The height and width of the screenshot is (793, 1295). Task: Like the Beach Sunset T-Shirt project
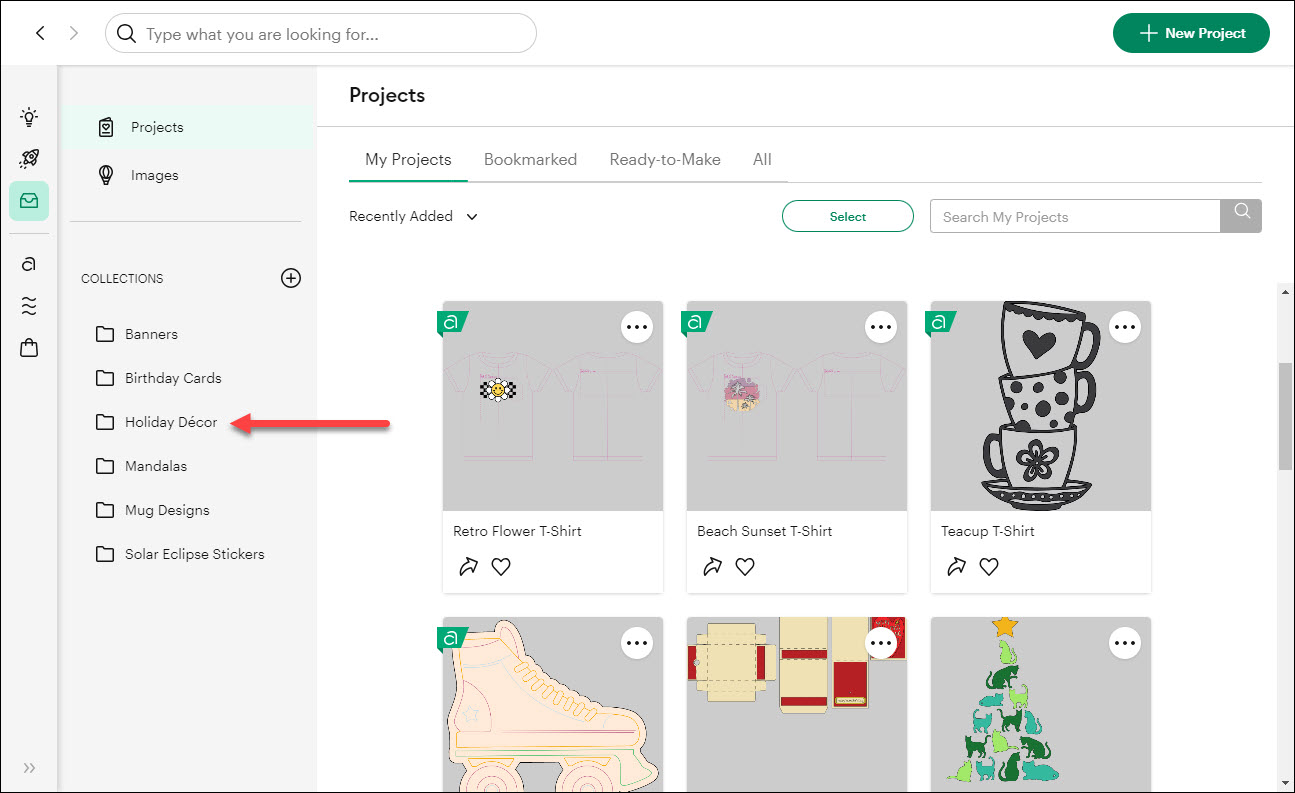tap(745, 567)
